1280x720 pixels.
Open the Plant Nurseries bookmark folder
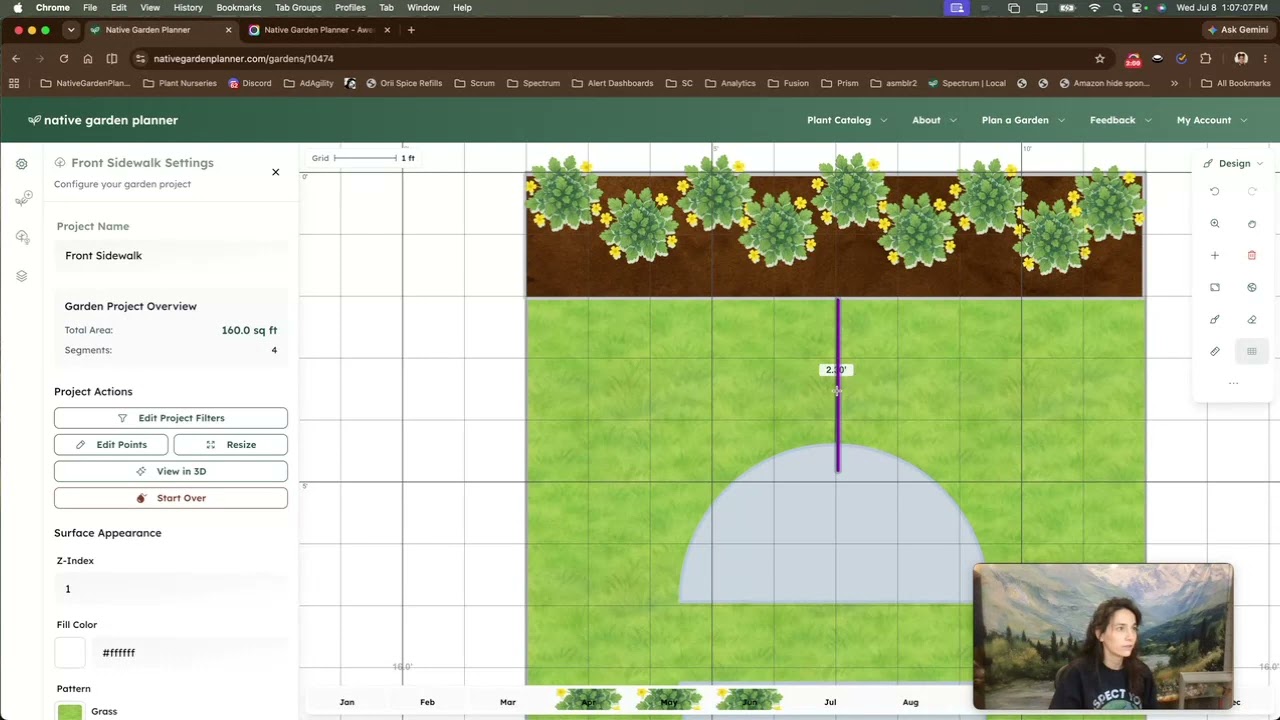180,83
